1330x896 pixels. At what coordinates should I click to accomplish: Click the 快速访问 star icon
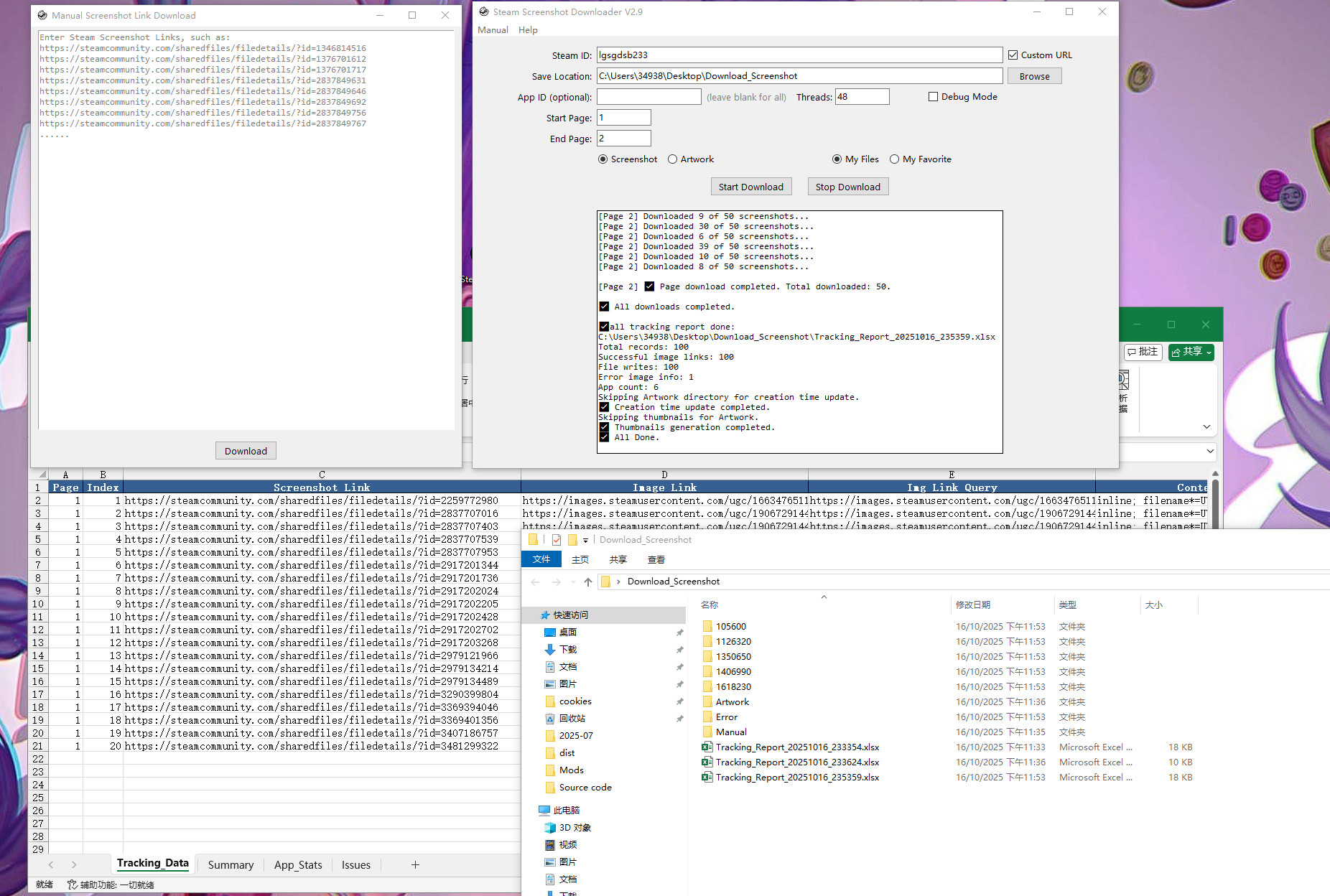pos(545,615)
